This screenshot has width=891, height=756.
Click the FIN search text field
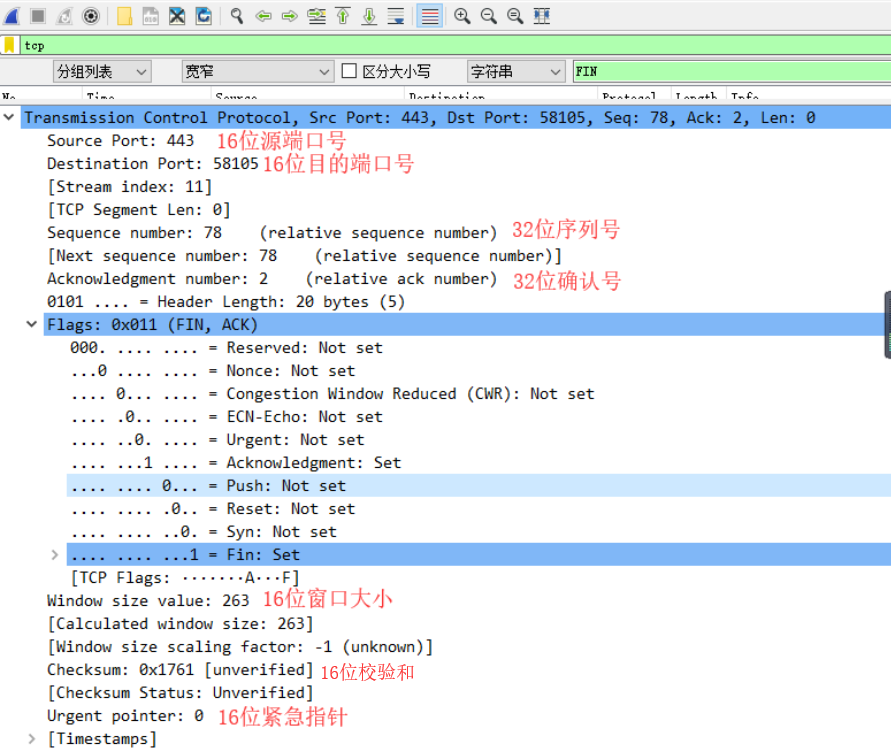(732, 72)
